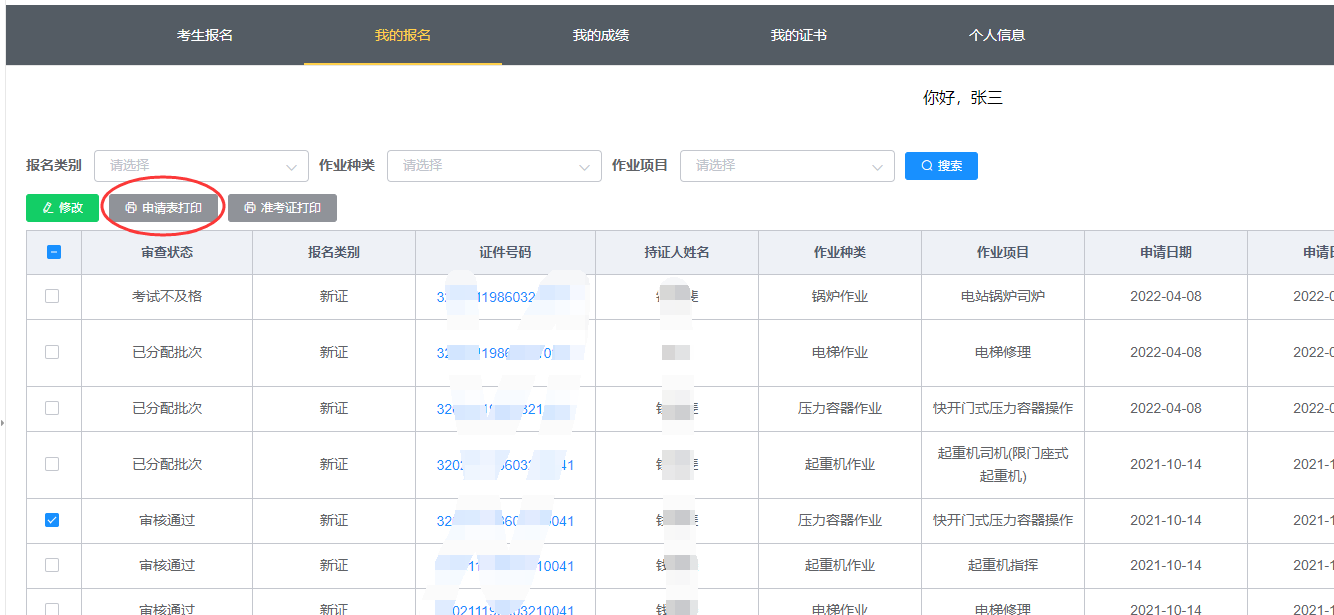
Task: Switch to 我的报名 tab
Action: (x=403, y=35)
